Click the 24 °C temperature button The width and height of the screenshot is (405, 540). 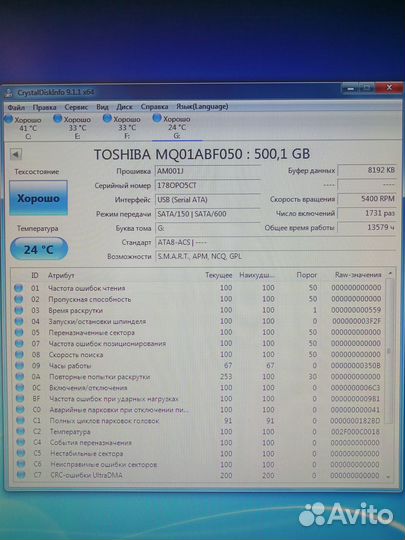39,249
